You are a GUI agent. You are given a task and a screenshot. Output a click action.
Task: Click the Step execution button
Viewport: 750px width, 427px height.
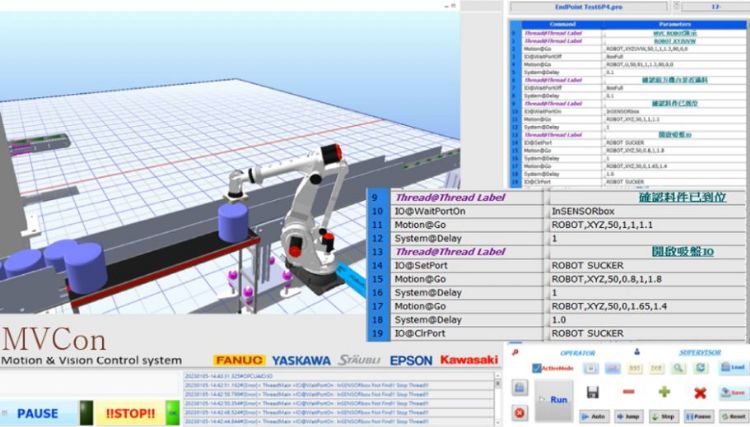pyautogui.click(x=663, y=415)
